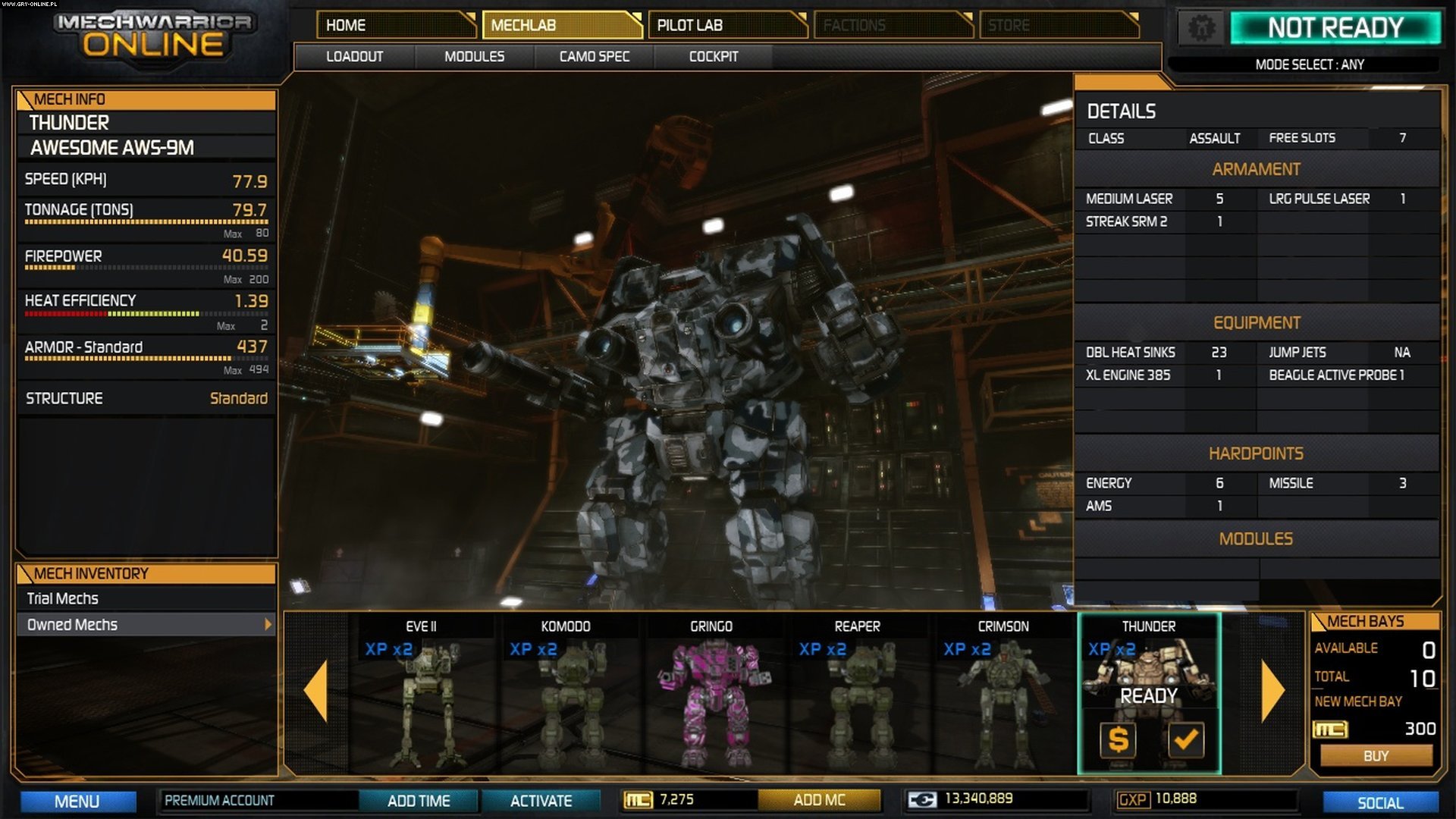
Task: Click the 'FREE SLOTS' detail value
Action: coord(1403,138)
